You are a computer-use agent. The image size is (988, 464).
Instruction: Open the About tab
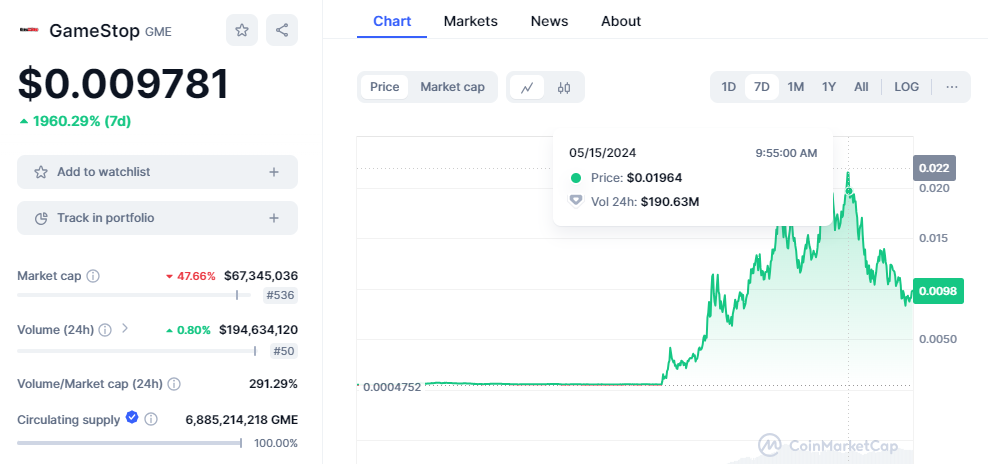click(x=621, y=21)
